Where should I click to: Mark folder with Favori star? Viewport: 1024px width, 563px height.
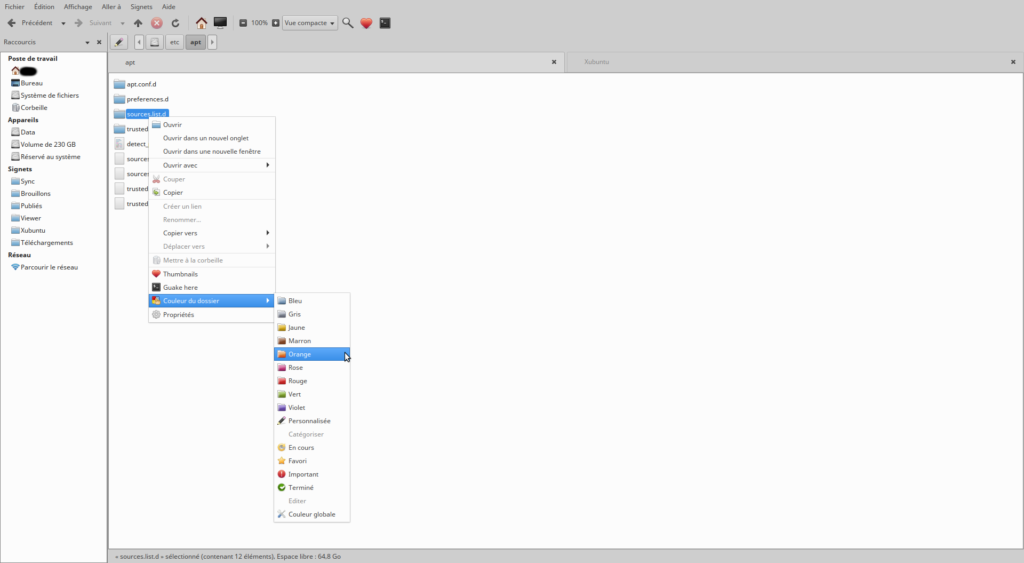pos(312,461)
